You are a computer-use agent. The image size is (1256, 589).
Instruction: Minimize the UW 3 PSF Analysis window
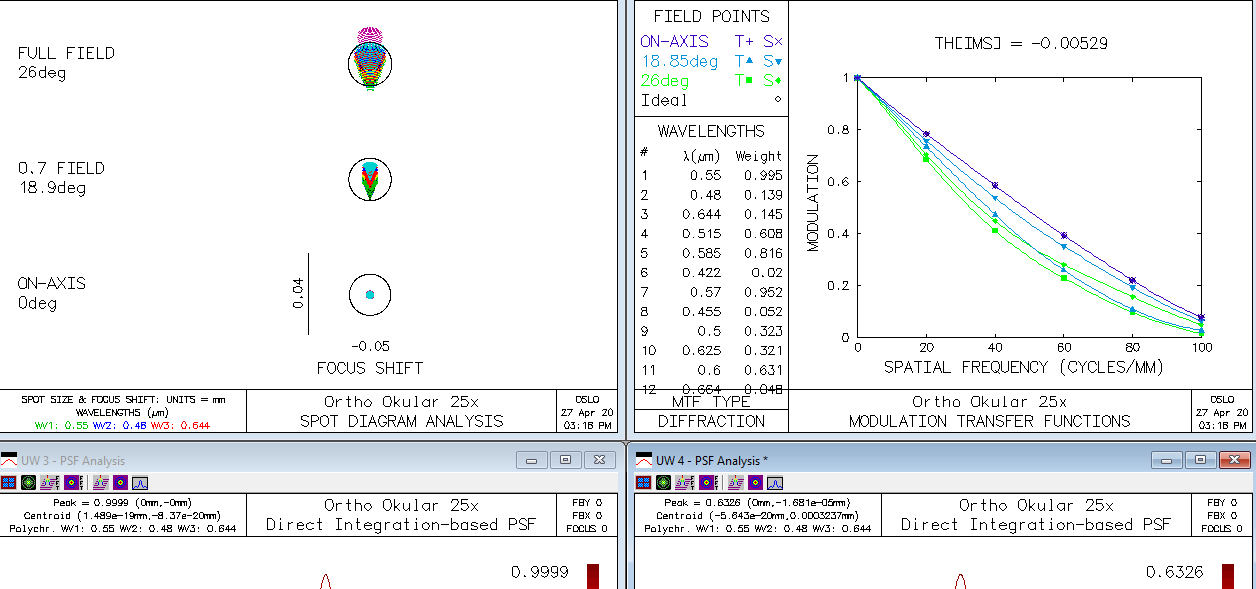(531, 460)
